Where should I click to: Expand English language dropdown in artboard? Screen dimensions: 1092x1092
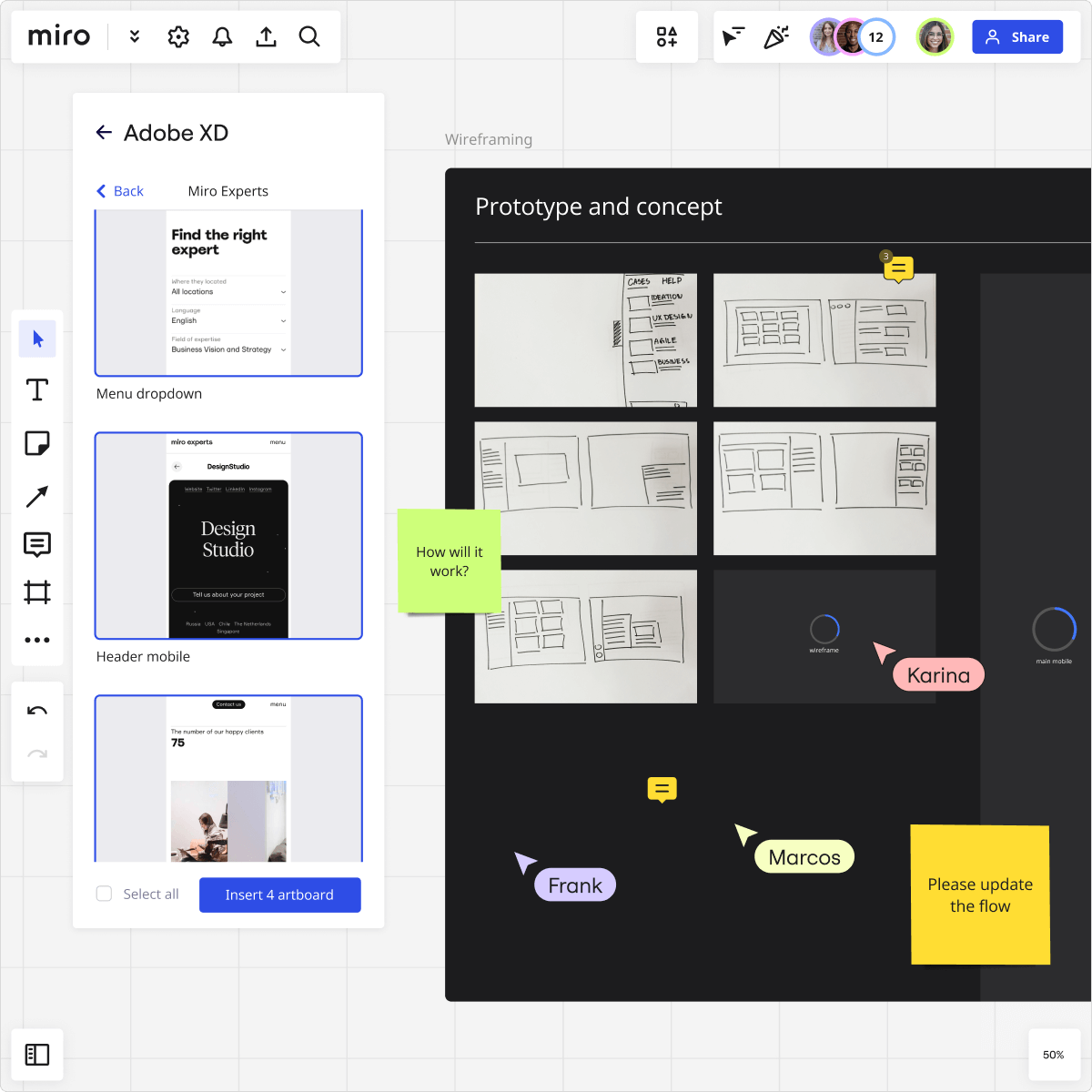(228, 320)
